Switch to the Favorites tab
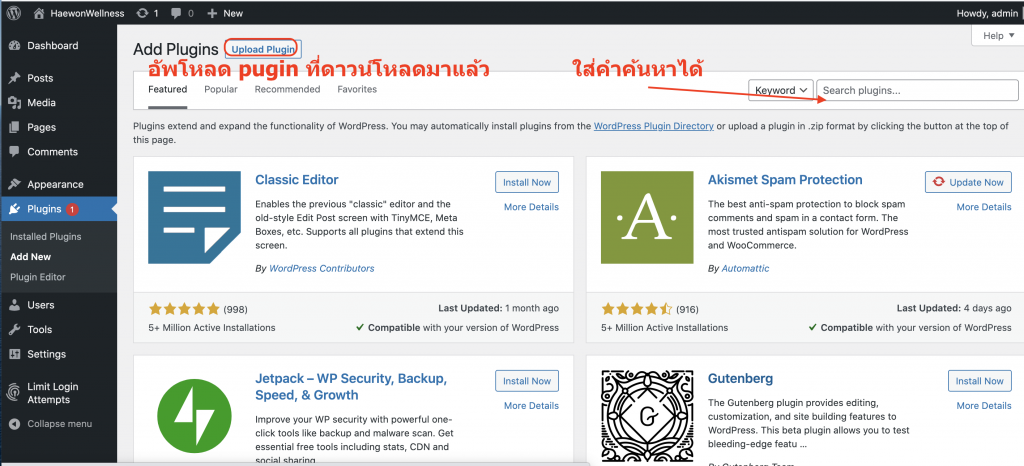This screenshot has width=1024, height=466. click(357, 89)
